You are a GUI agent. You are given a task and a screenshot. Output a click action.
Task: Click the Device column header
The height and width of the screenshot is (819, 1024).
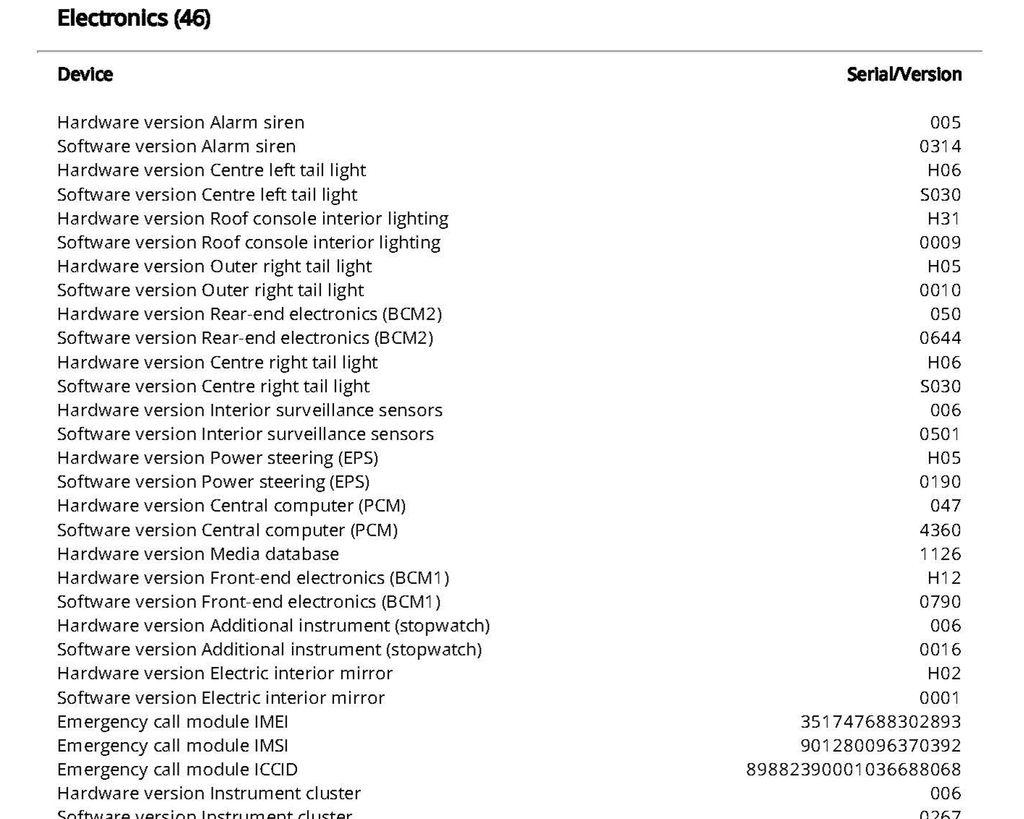tap(85, 74)
